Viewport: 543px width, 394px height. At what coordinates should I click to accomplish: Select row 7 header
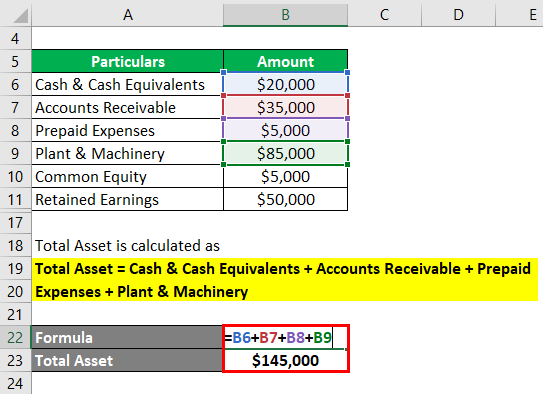[15, 107]
